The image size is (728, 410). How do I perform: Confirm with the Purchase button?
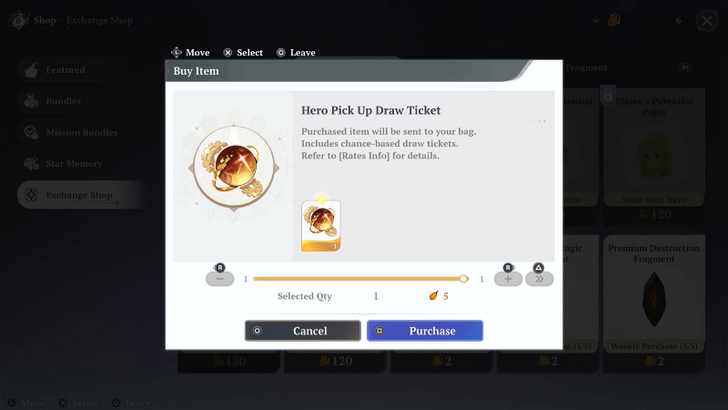[425, 331]
